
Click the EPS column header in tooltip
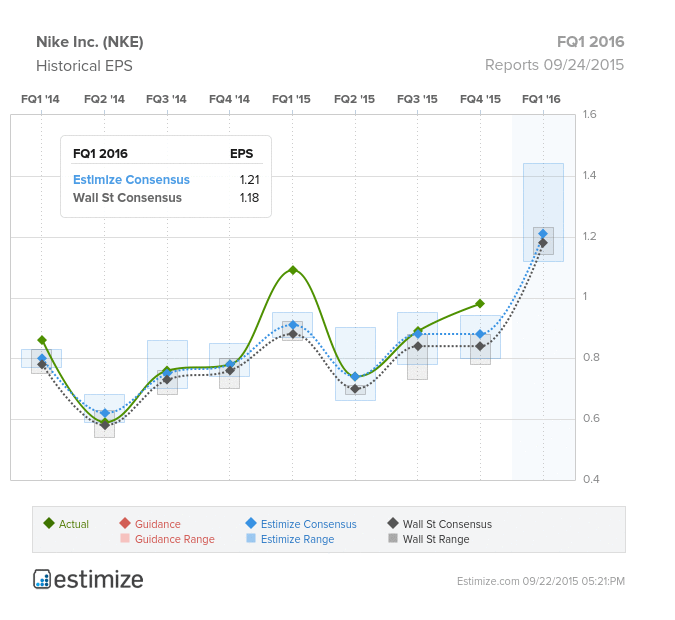[242, 154]
